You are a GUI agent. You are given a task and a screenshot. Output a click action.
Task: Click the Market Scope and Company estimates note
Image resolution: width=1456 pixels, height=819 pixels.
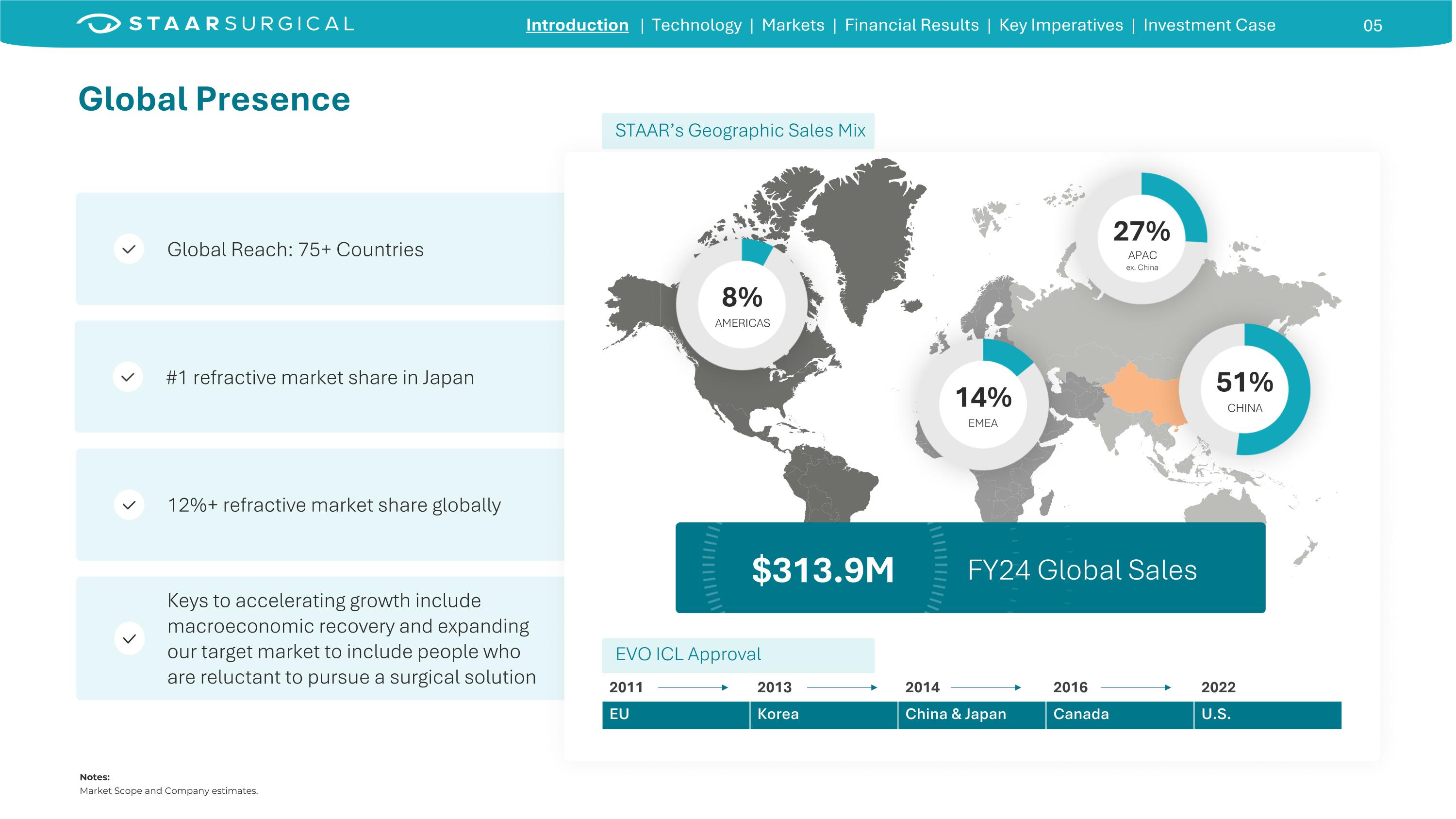click(168, 791)
